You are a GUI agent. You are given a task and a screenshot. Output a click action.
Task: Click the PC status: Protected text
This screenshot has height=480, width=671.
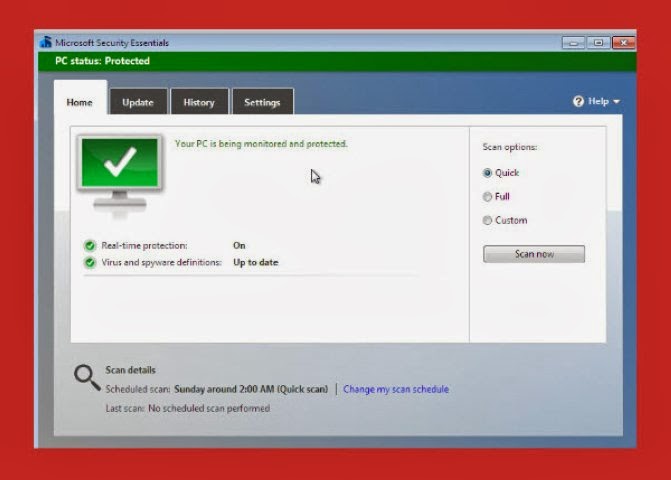point(102,61)
